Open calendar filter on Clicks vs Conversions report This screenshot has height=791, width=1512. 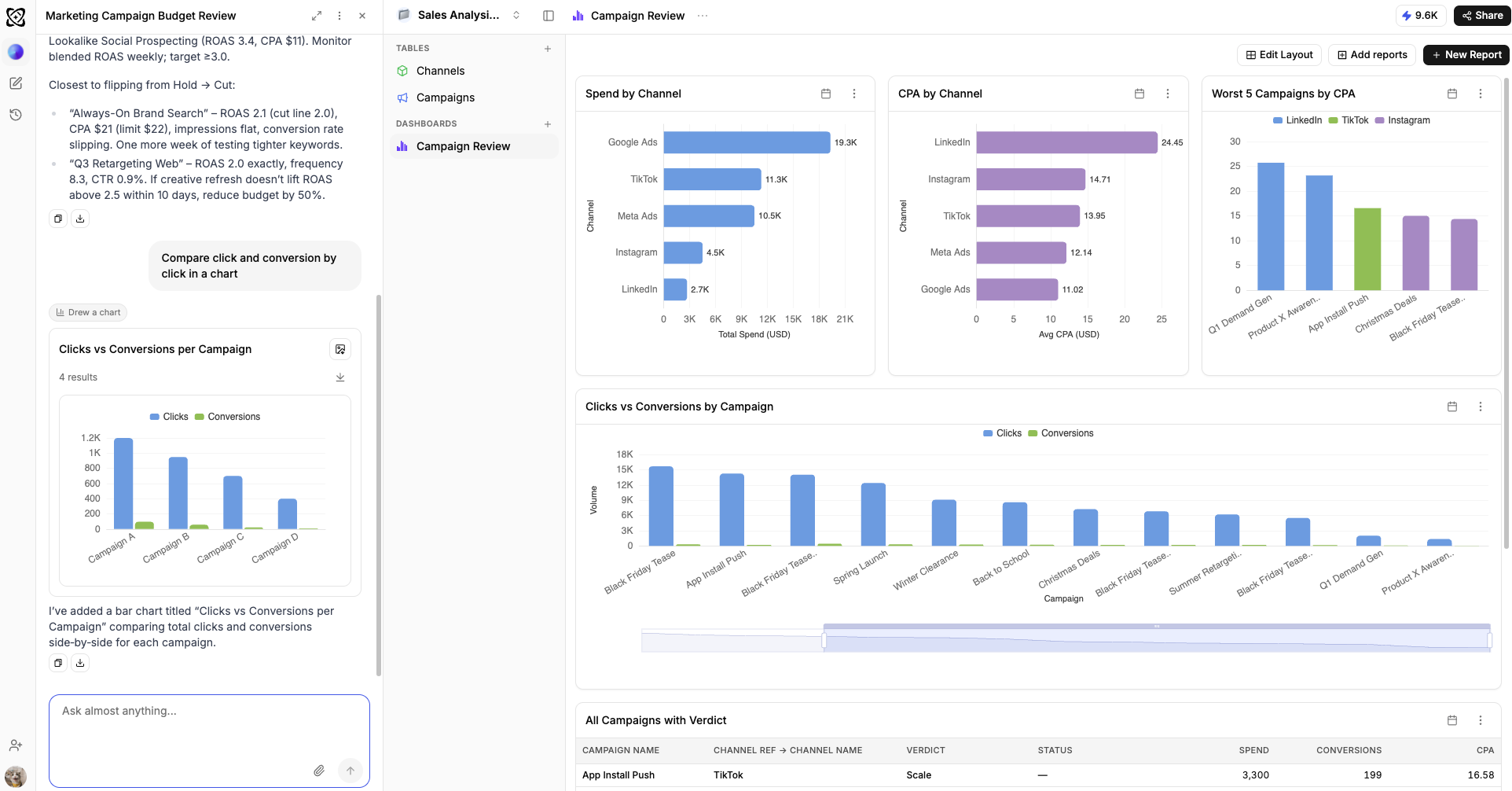pos(1452,407)
